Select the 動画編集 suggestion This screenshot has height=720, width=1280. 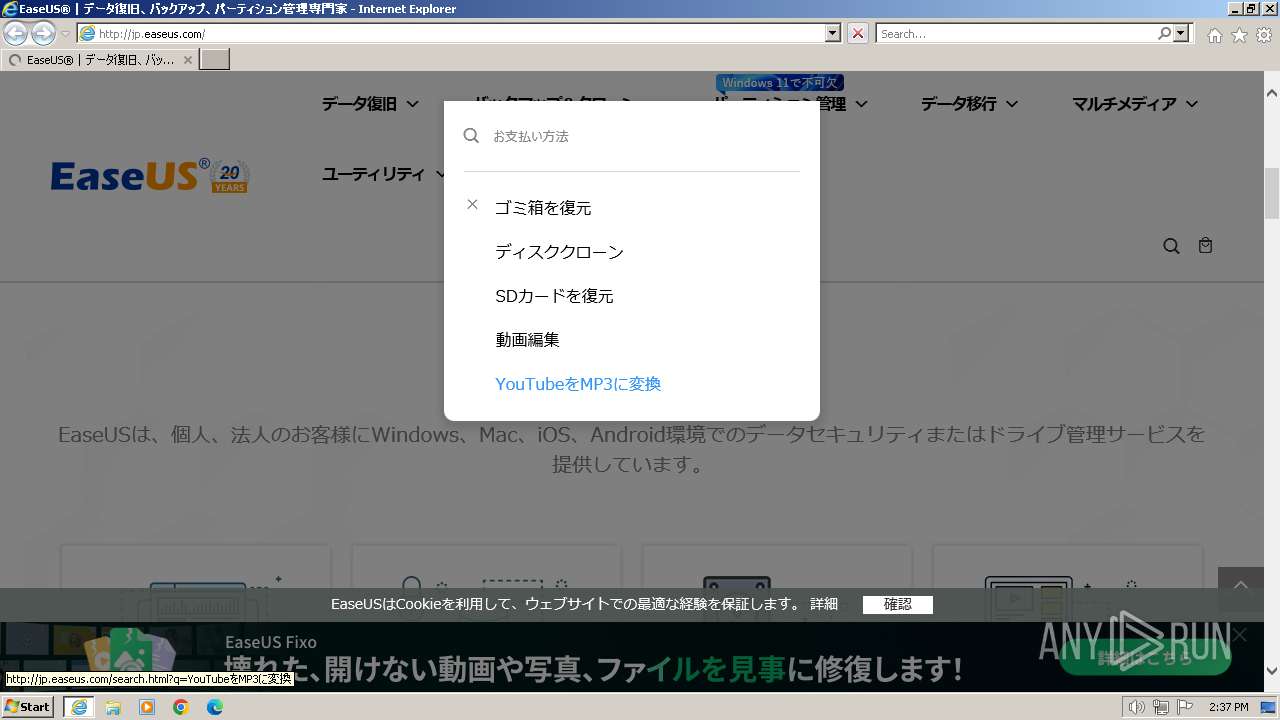click(527, 340)
